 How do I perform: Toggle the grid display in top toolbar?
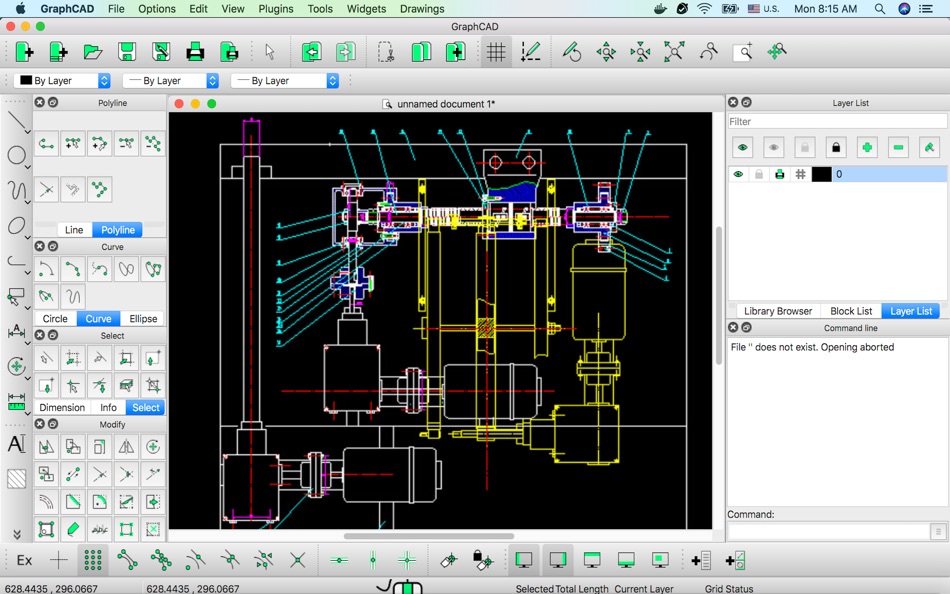click(496, 52)
